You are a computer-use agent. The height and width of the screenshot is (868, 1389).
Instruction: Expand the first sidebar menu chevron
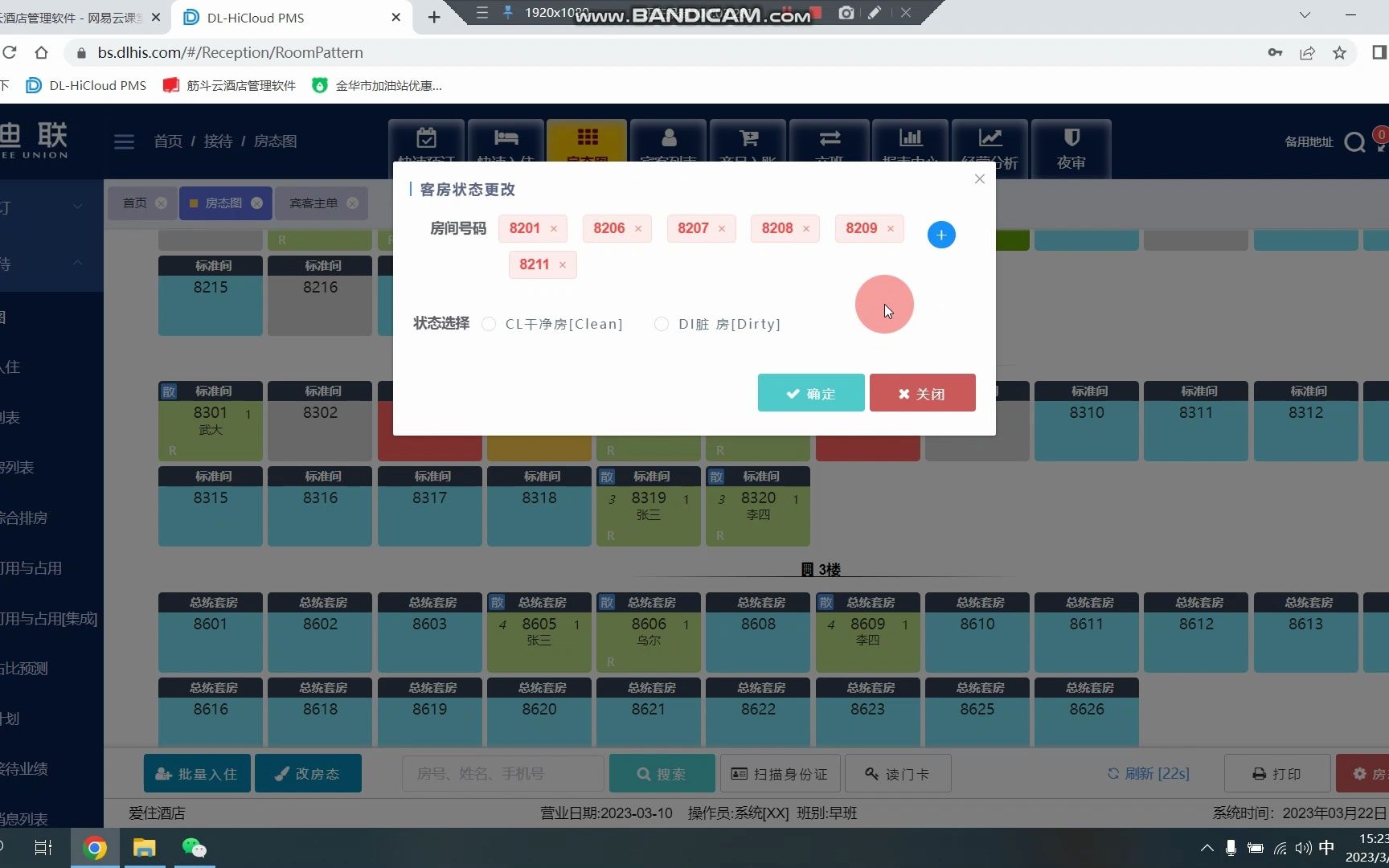pos(77,207)
